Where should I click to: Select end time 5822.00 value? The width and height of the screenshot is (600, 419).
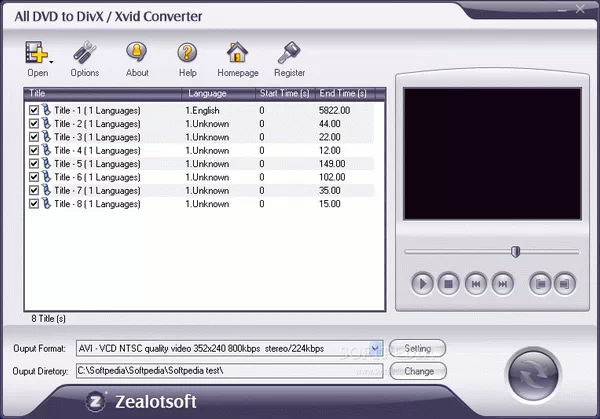[334, 111]
